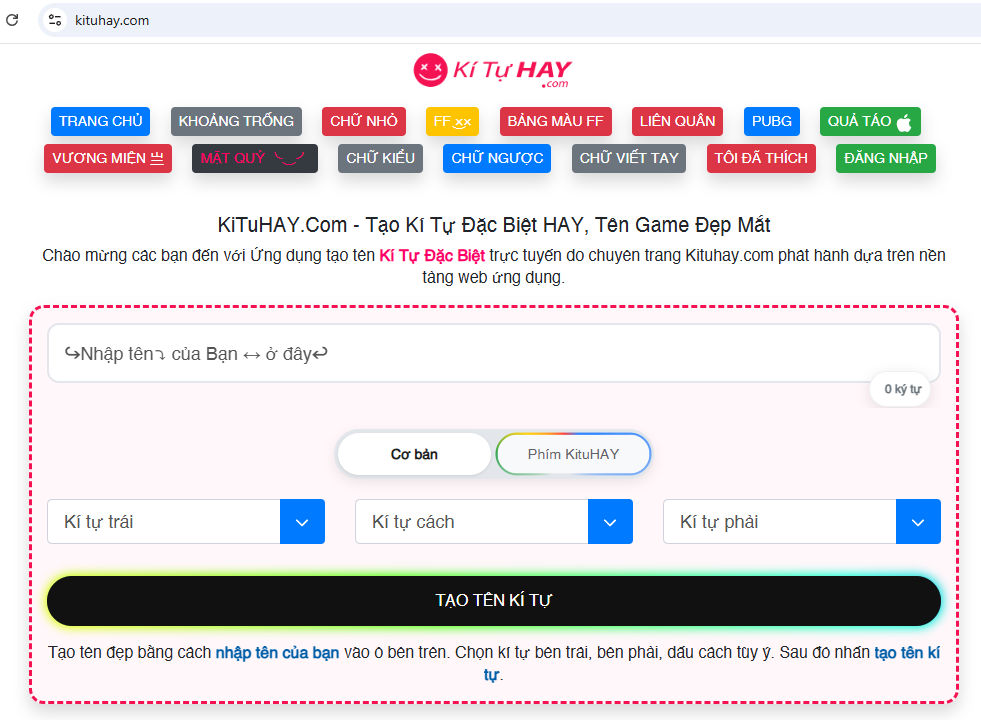Viewport: 981px width, 720px height.
Task: Click the tạo tên kí tự link
Action: (907, 653)
